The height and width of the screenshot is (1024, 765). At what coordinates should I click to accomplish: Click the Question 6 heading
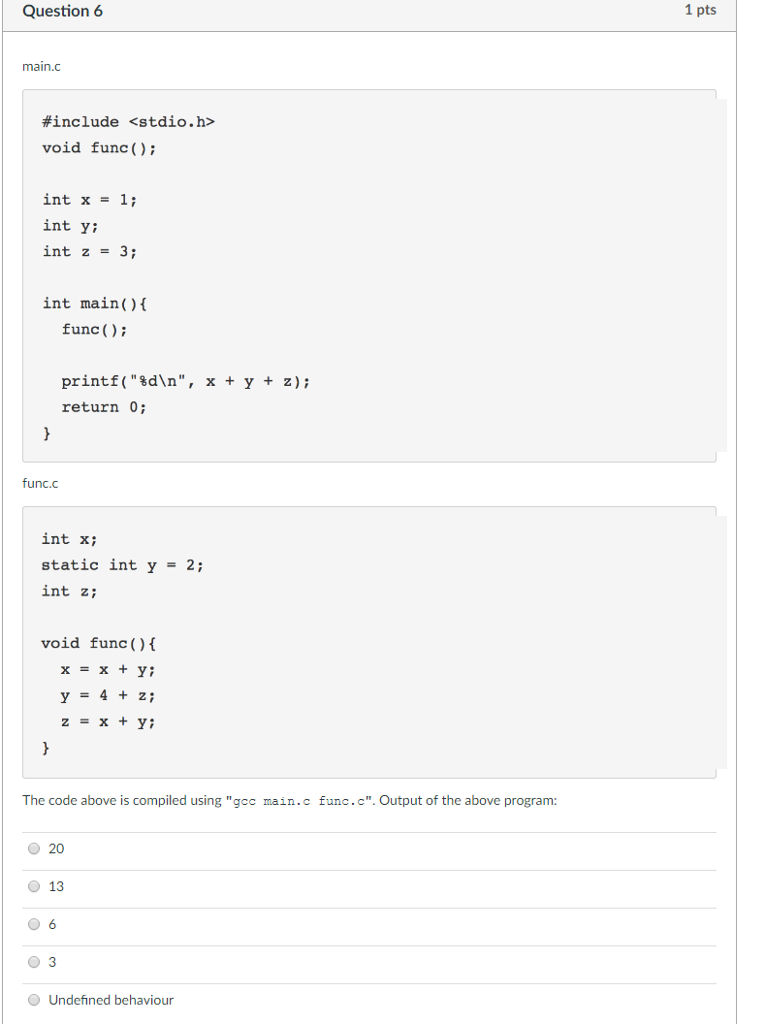tap(63, 11)
